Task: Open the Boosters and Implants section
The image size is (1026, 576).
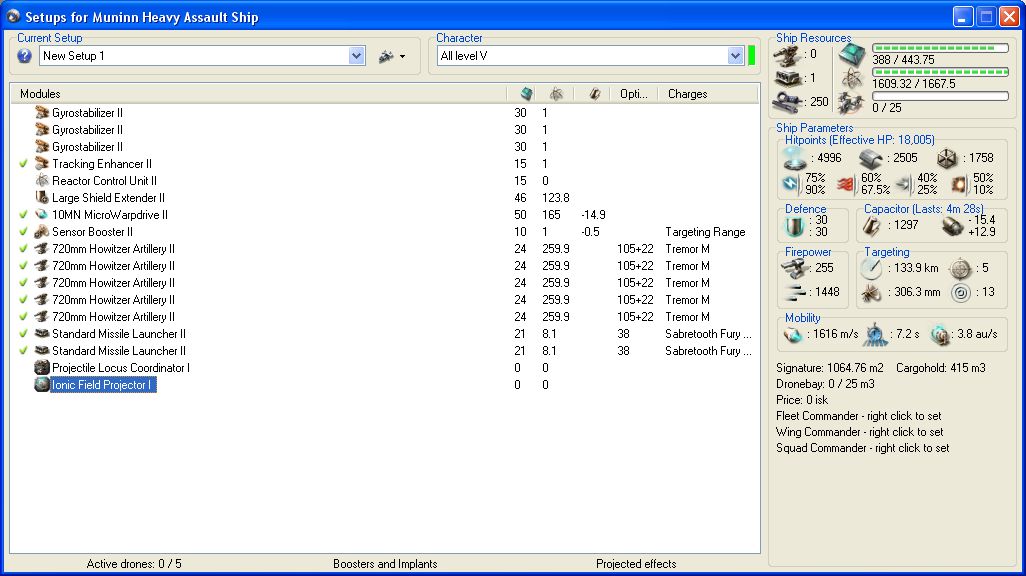Action: point(385,564)
